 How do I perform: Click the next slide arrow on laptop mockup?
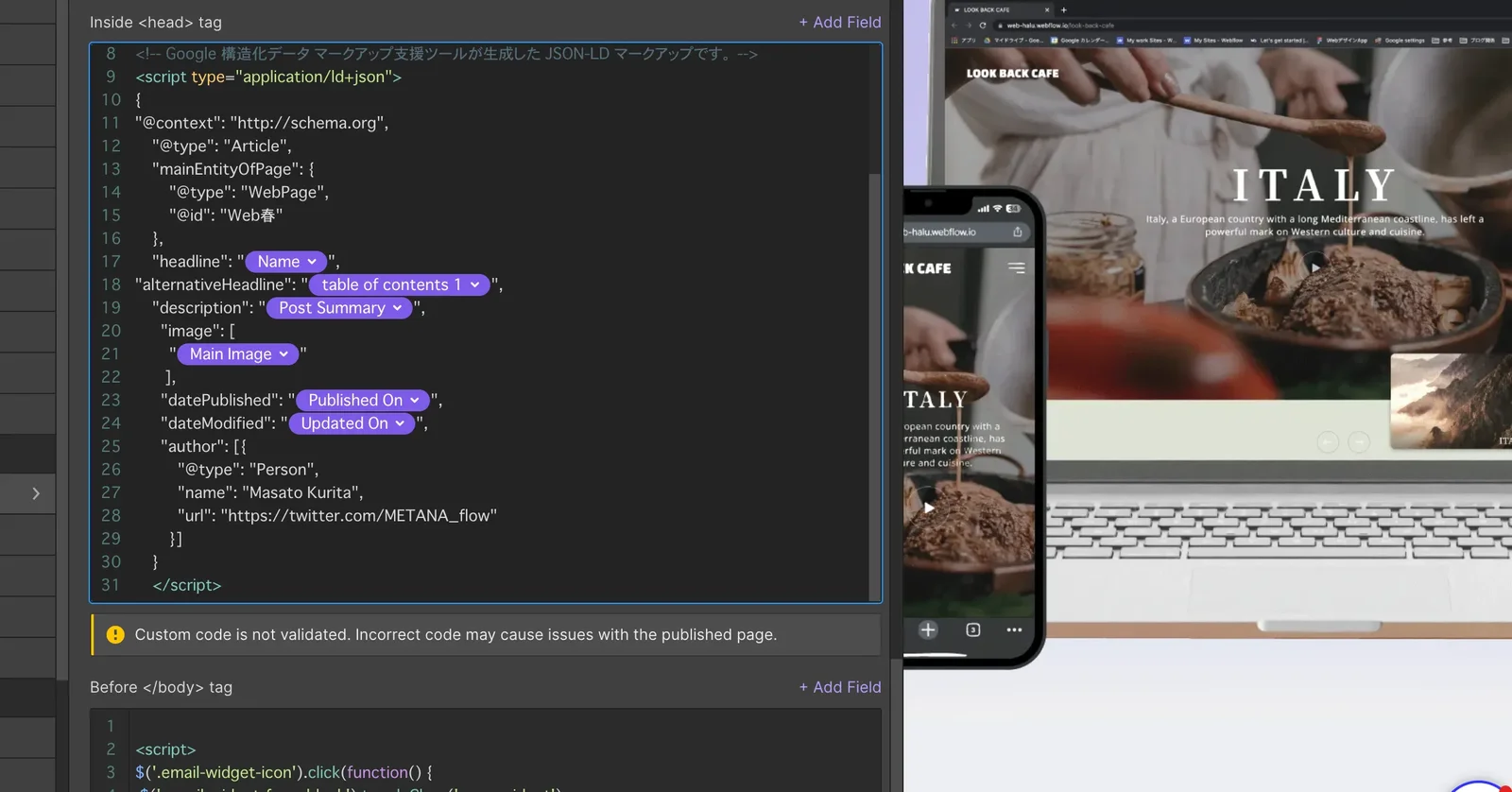pos(1359,441)
